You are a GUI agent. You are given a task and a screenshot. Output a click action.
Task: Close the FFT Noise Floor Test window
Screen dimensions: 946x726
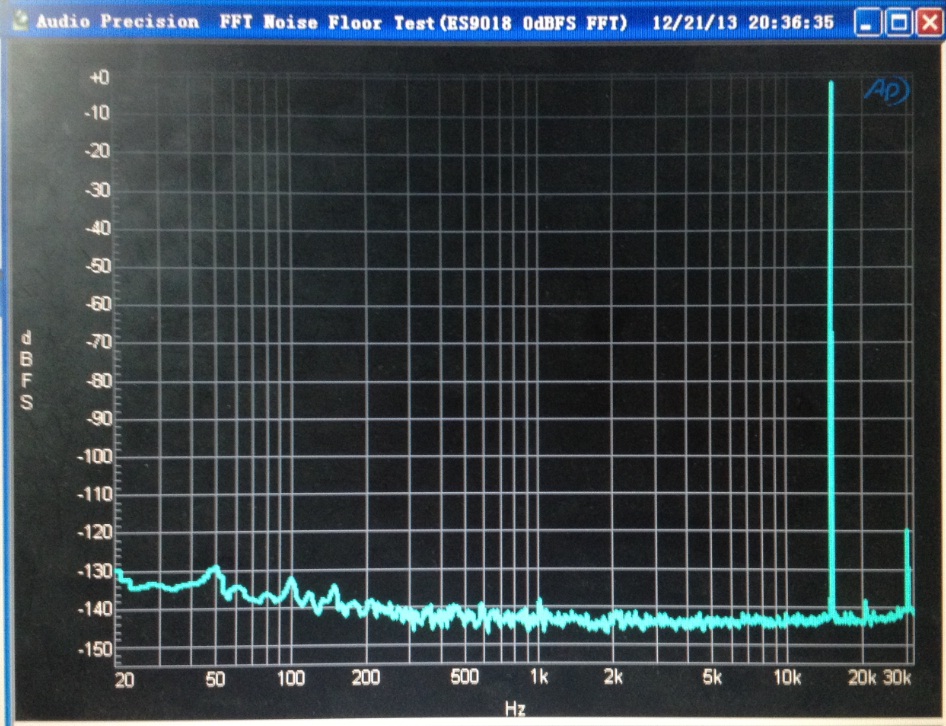(929, 24)
